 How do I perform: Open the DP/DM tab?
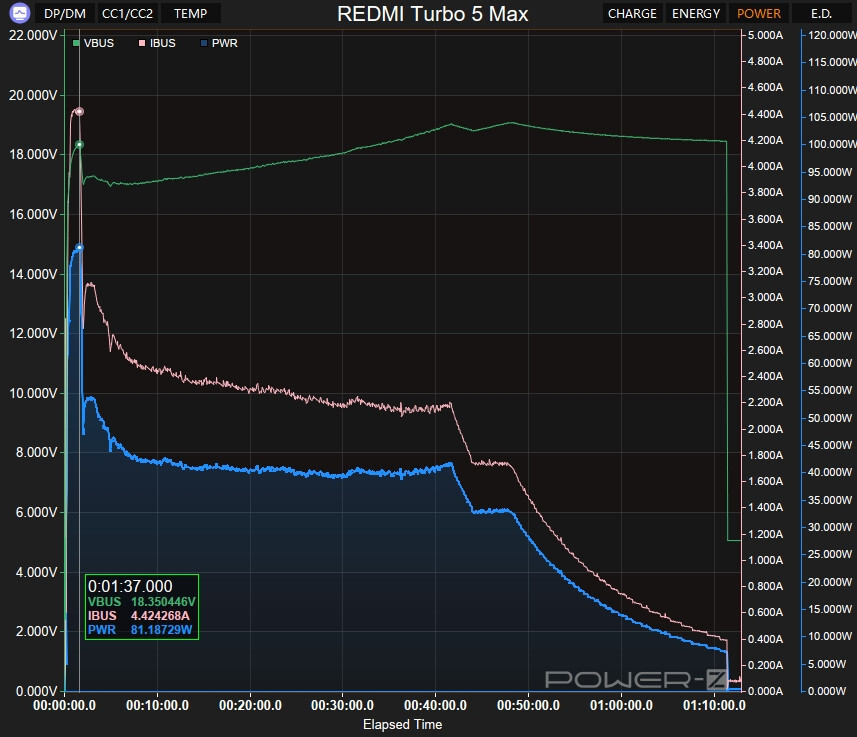pos(64,14)
